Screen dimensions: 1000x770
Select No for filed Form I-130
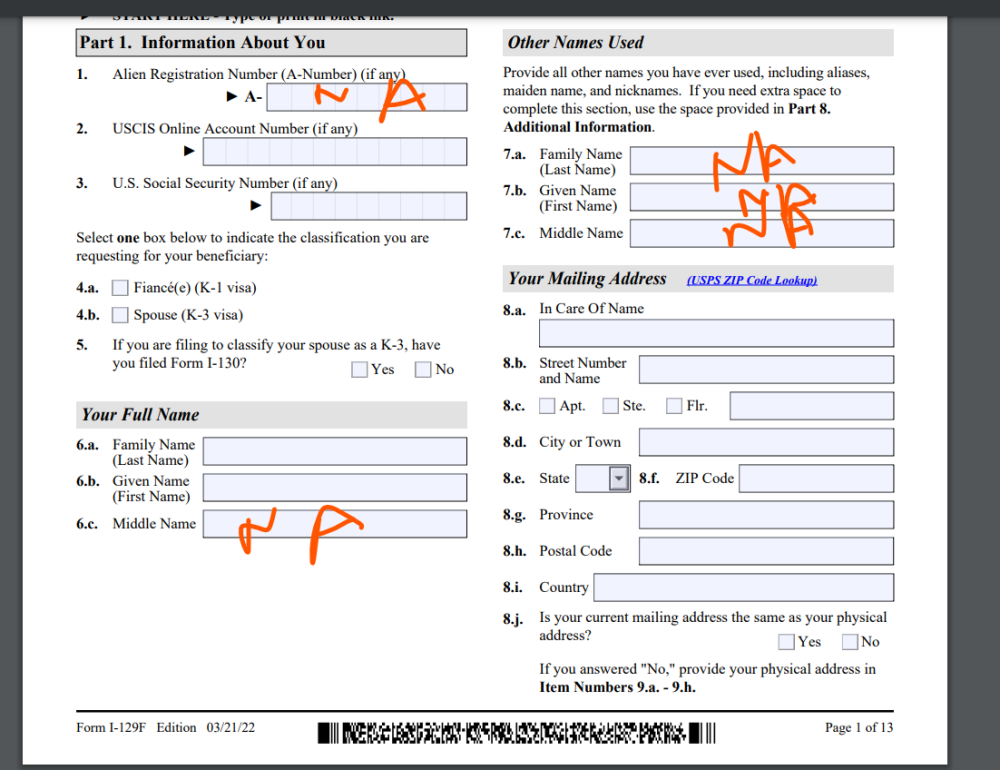[423, 369]
